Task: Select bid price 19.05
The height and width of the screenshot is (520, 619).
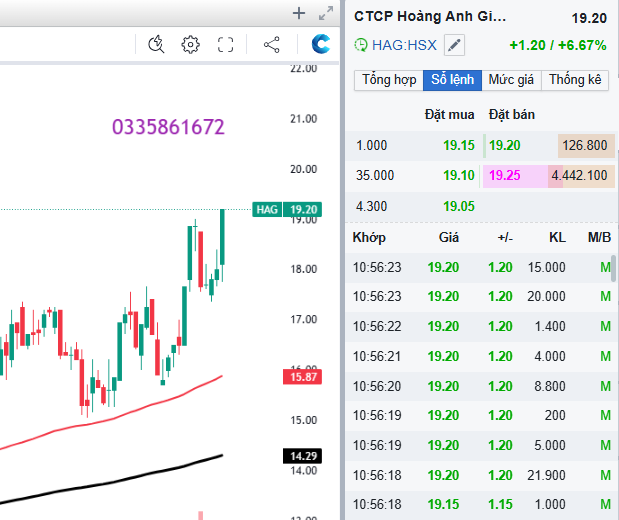Action: pos(459,206)
